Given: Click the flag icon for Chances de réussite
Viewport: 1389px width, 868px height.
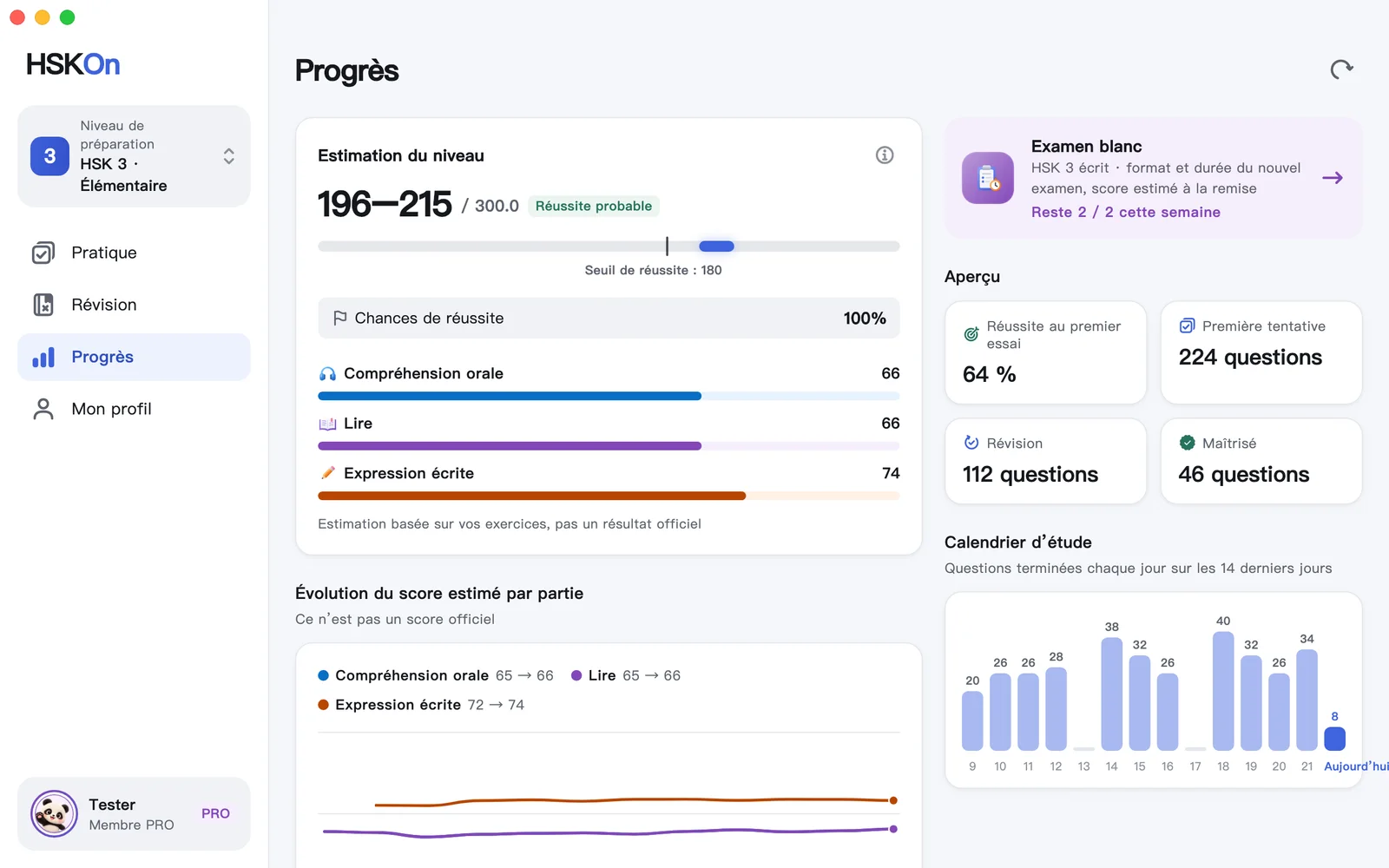Looking at the screenshot, I should tap(340, 319).
